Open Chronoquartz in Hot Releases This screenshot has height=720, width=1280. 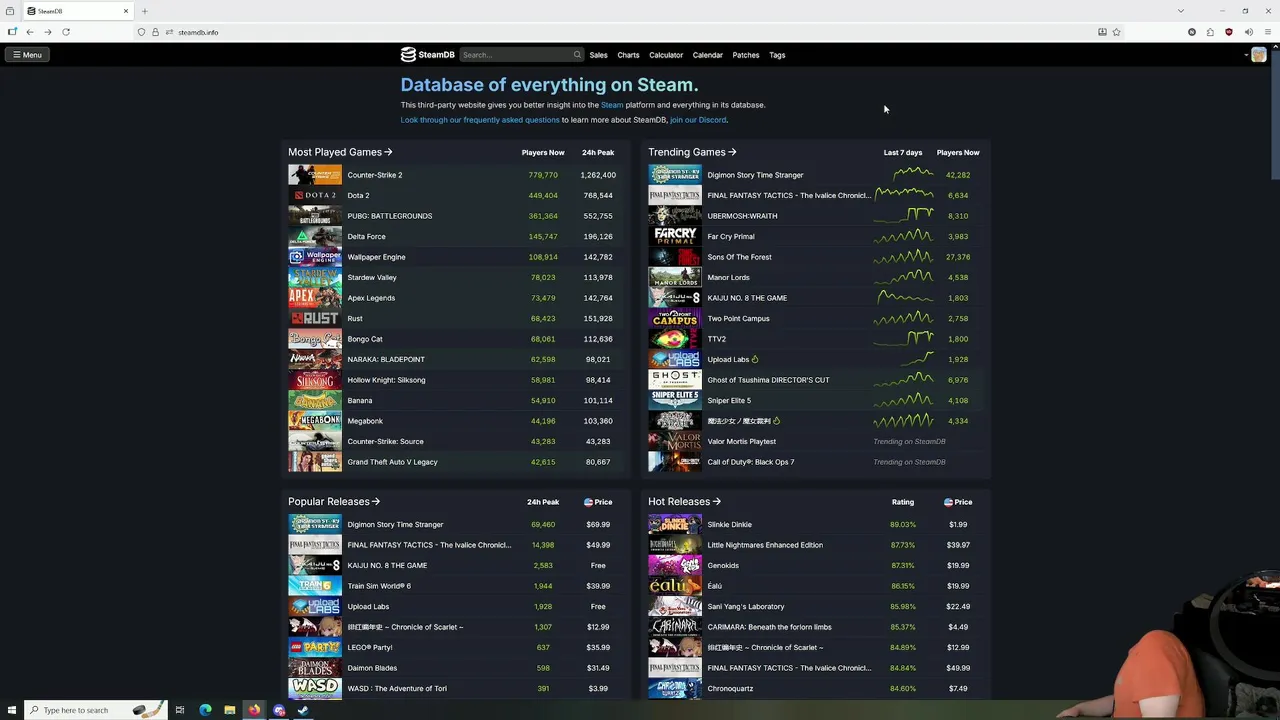point(730,688)
